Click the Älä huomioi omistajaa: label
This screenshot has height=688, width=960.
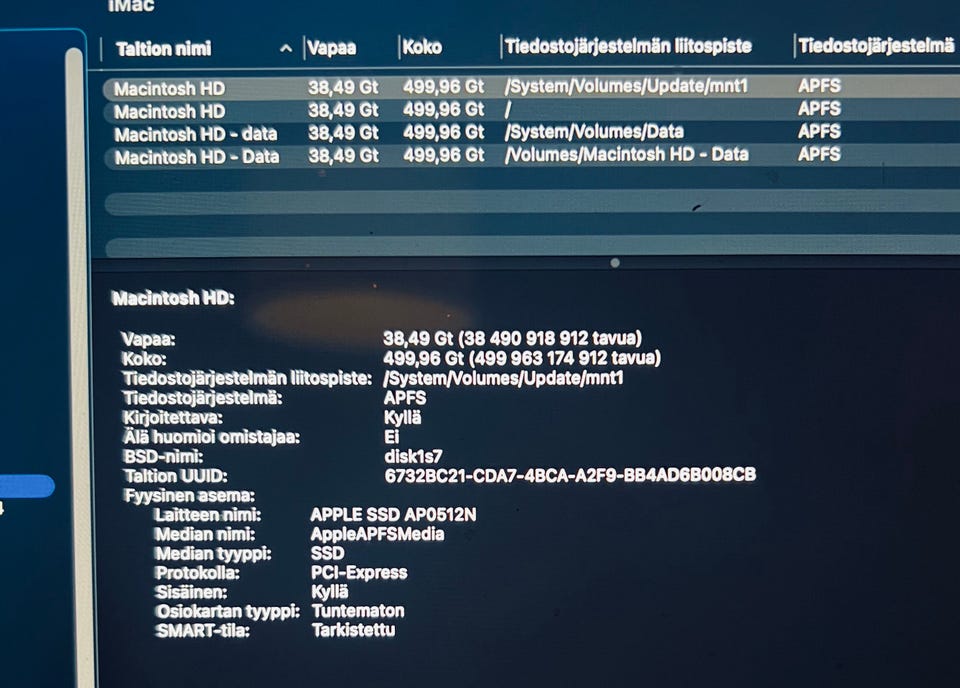[x=212, y=436]
